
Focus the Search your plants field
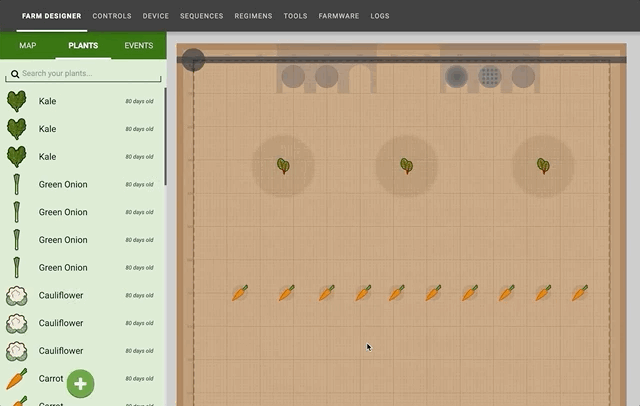[90, 74]
